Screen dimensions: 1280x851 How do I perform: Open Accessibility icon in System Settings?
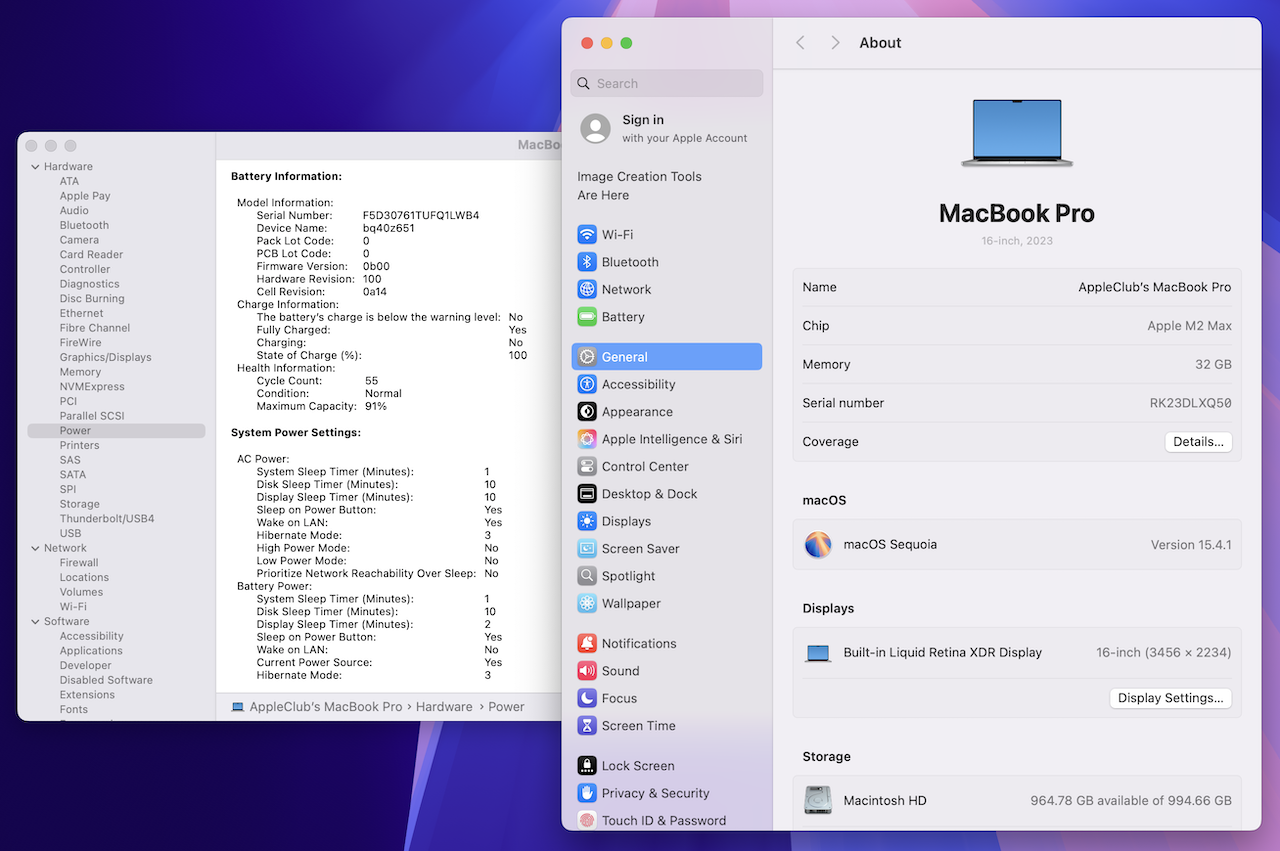587,384
